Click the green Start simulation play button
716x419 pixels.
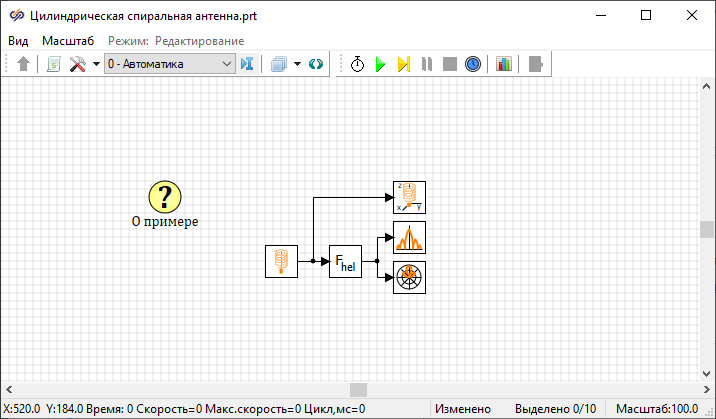[x=380, y=64]
